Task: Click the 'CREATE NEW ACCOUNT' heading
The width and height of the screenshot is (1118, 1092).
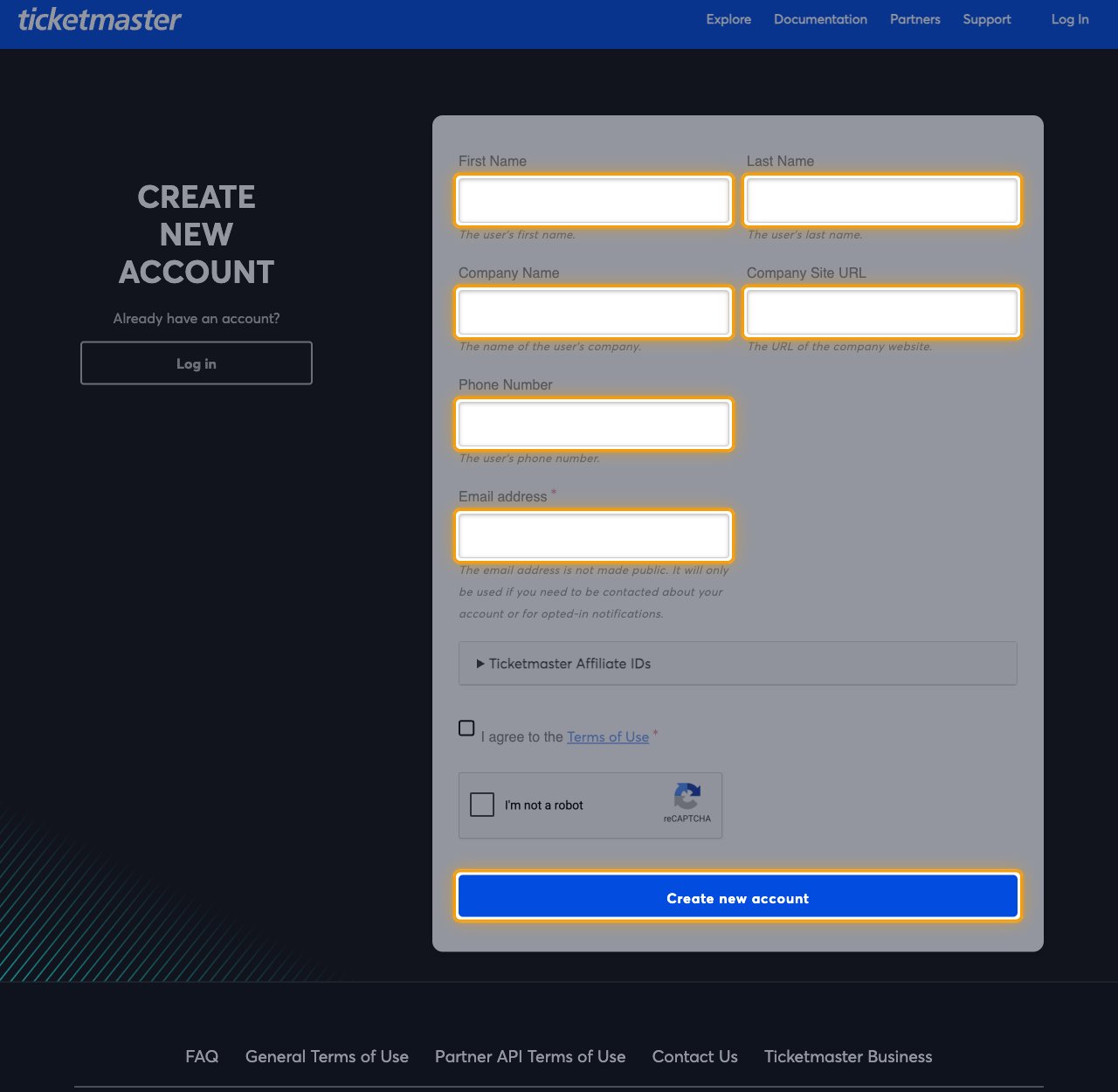Action: click(197, 234)
